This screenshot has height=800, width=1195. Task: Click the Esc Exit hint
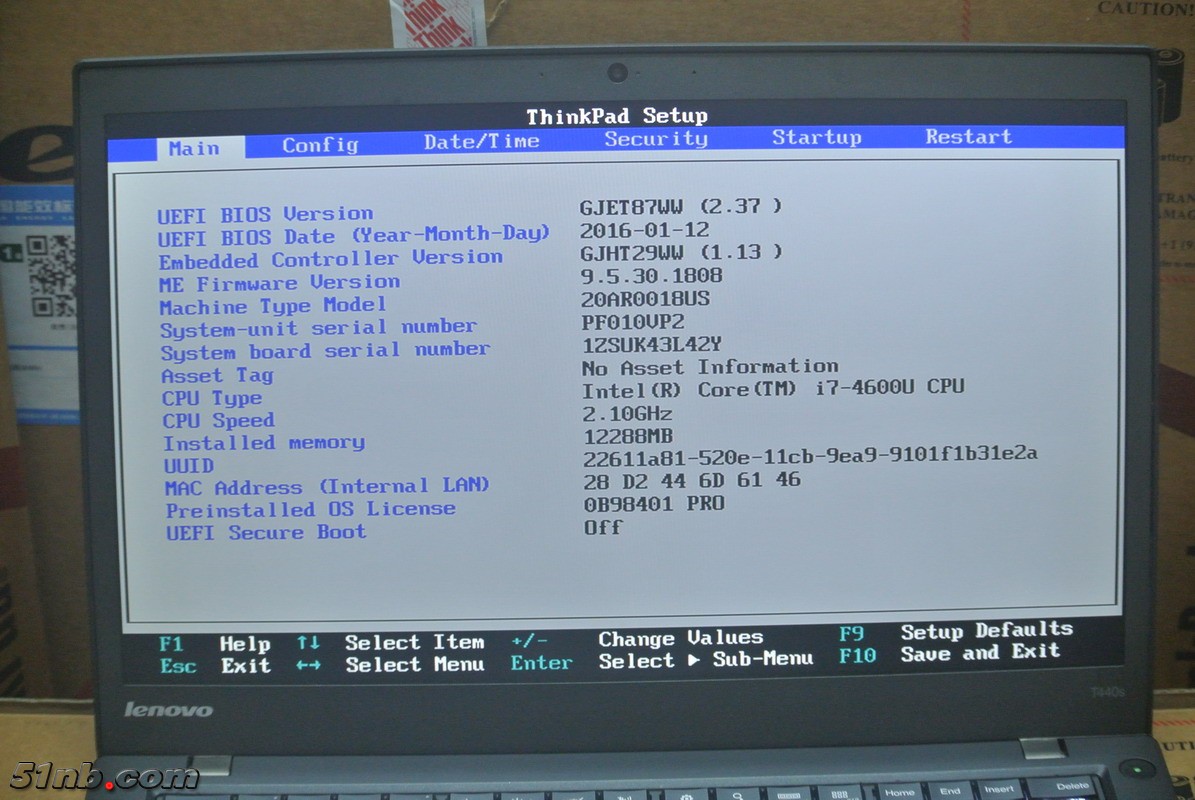(216, 666)
